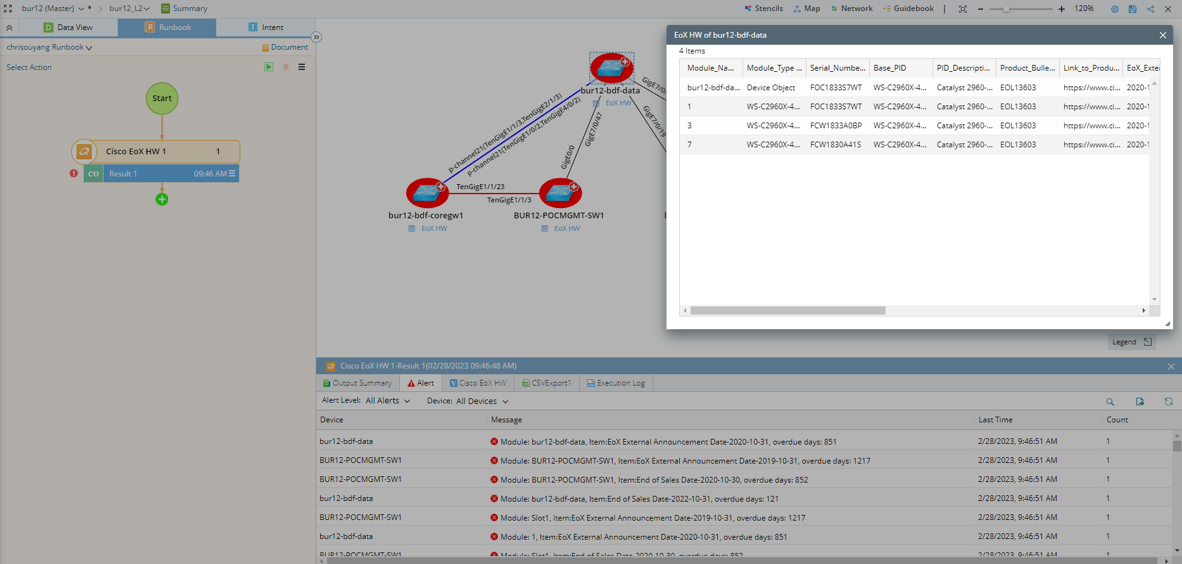Open Result 1 row menu icon
The image size is (1182, 564).
pyautogui.click(x=232, y=173)
